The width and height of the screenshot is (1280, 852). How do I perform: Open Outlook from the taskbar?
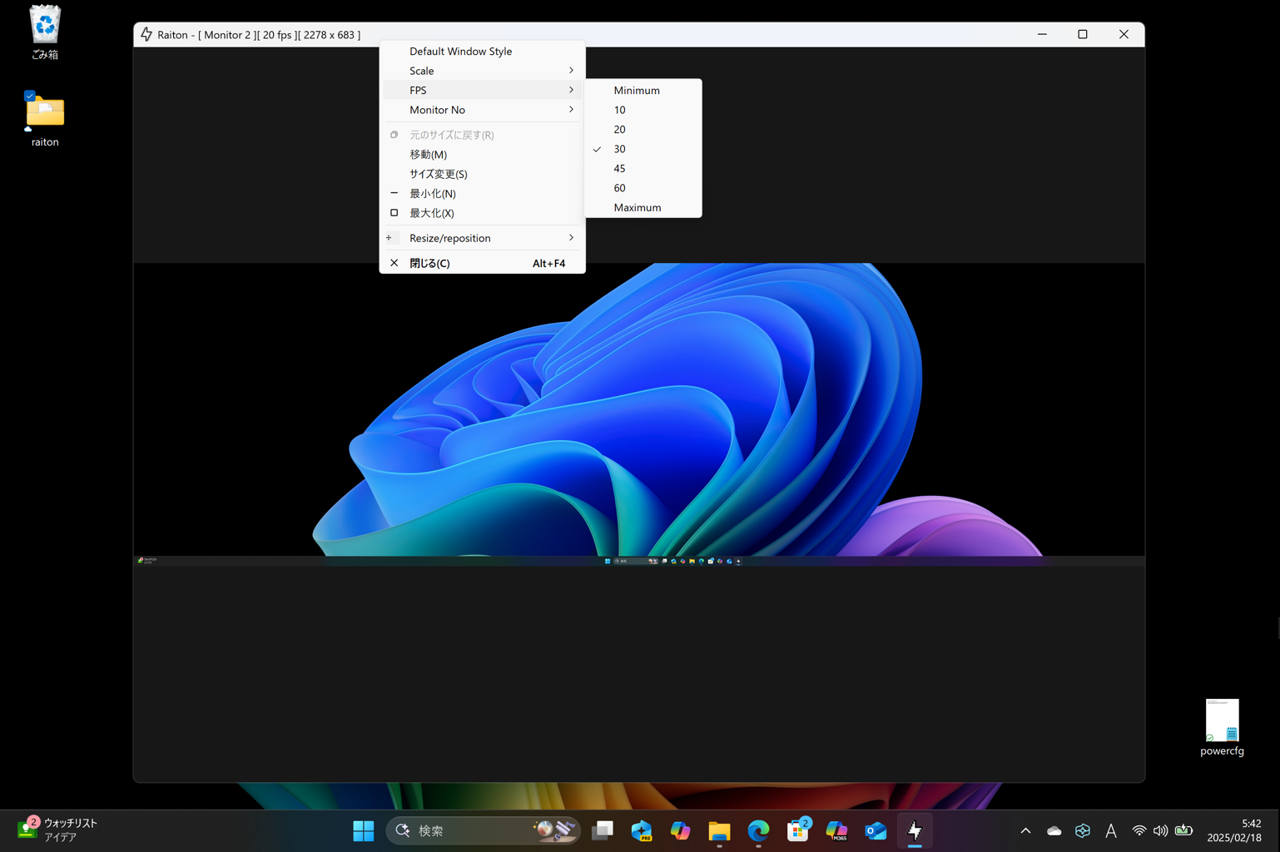point(876,830)
